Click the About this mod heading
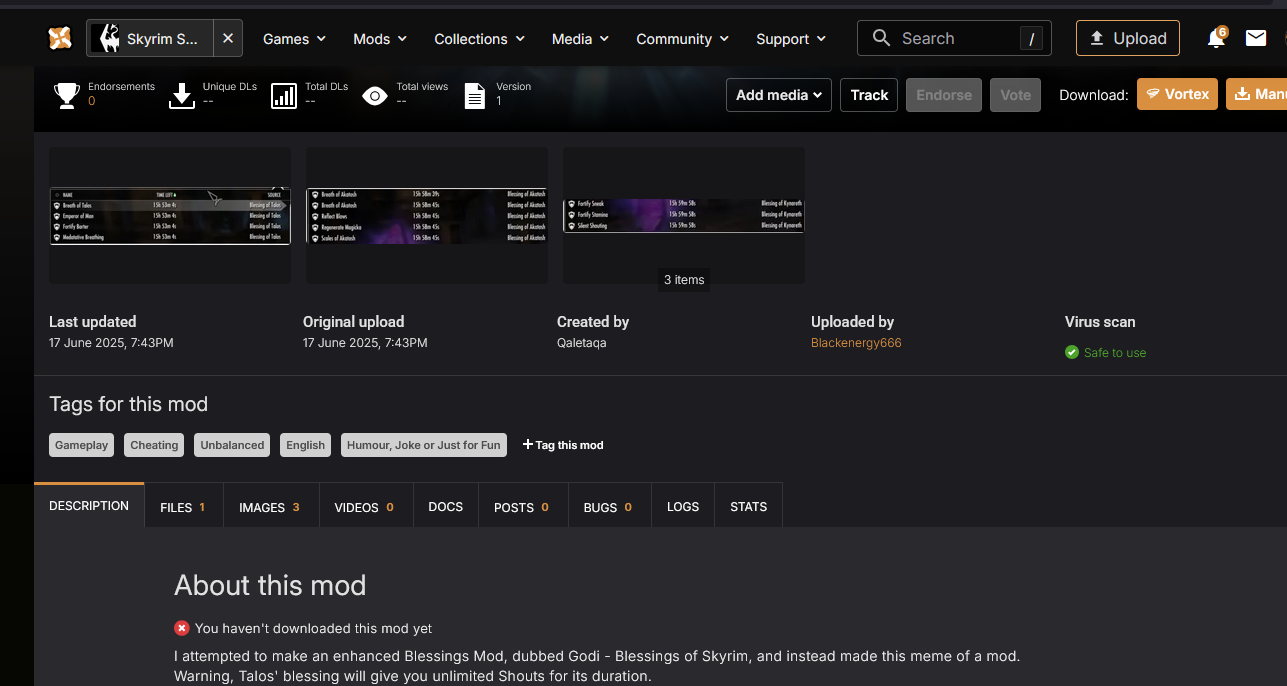The width and height of the screenshot is (1287, 686). pos(270,585)
